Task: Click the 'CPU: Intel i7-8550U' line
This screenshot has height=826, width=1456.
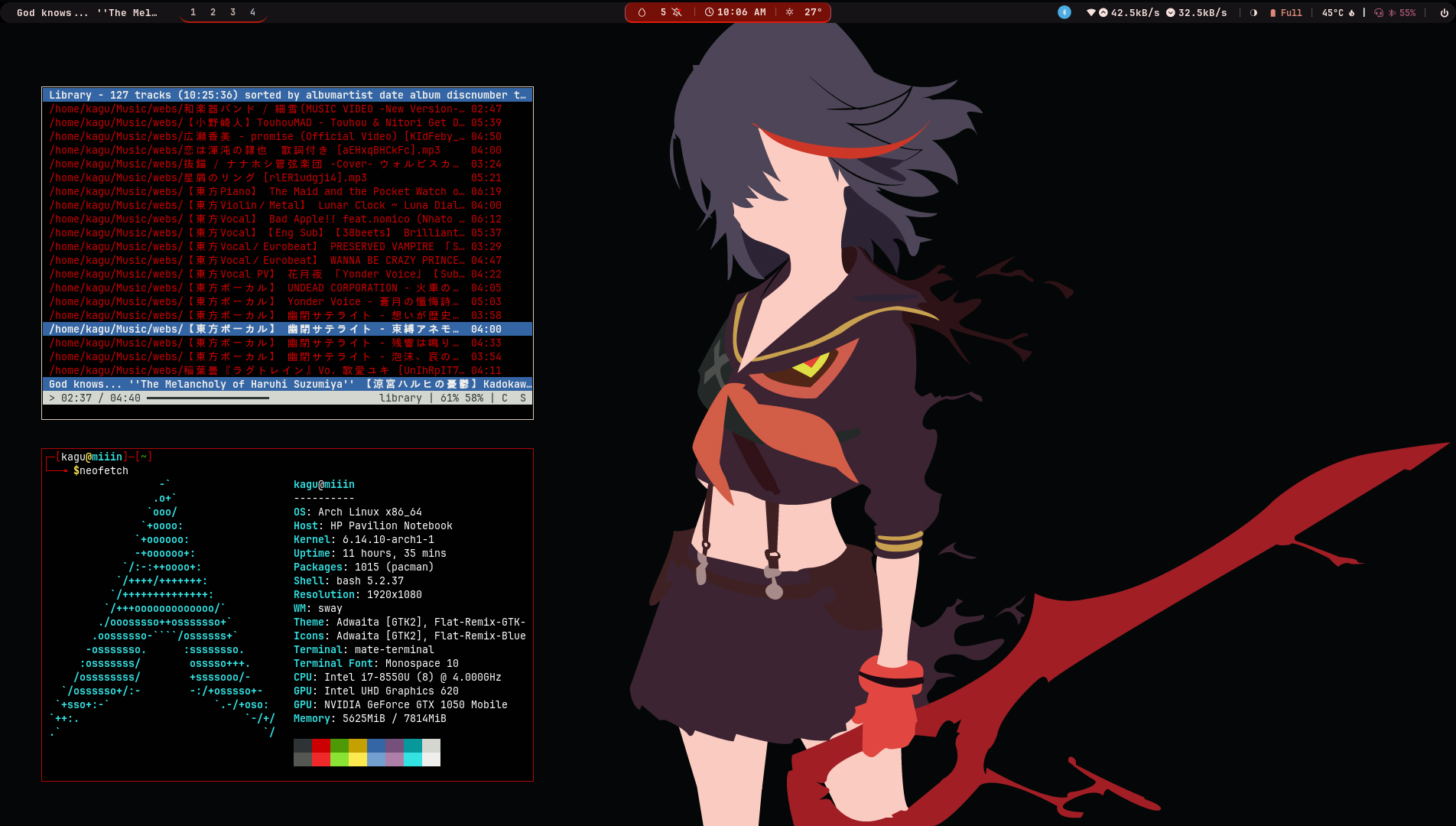Action: pos(398,677)
